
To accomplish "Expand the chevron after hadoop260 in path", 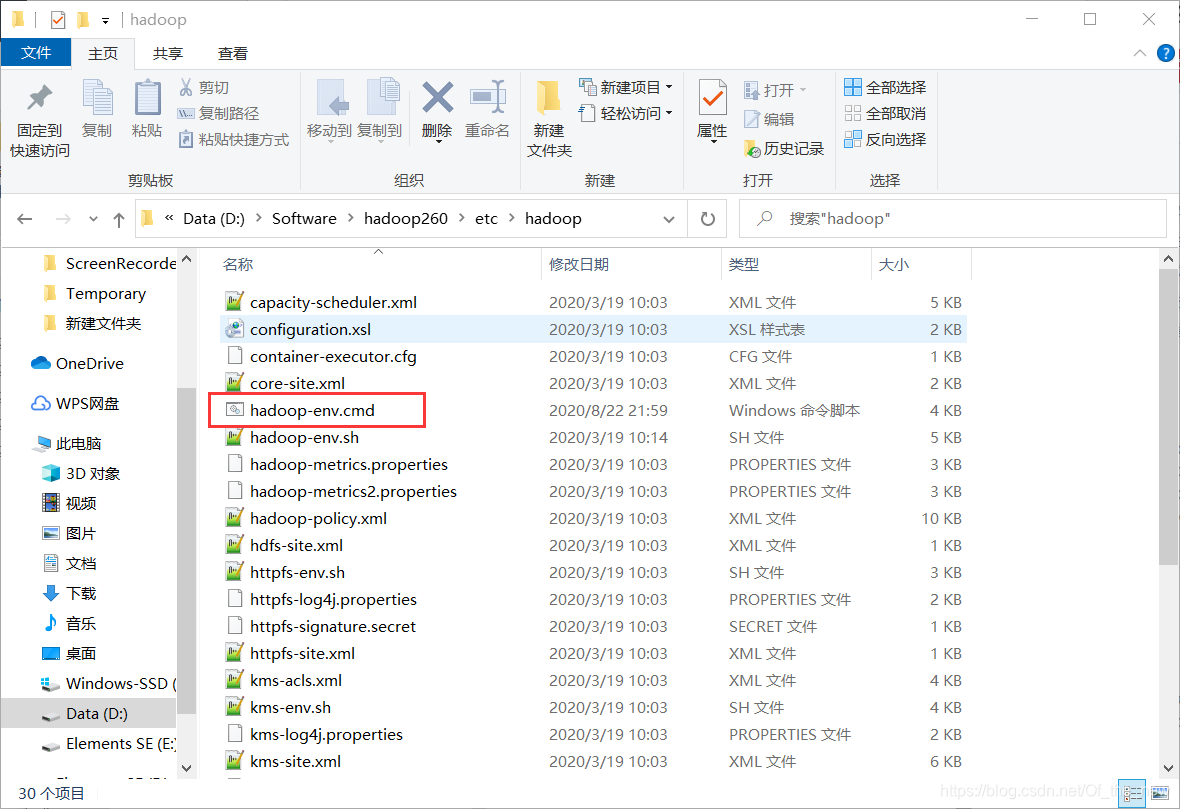I will 461,218.
